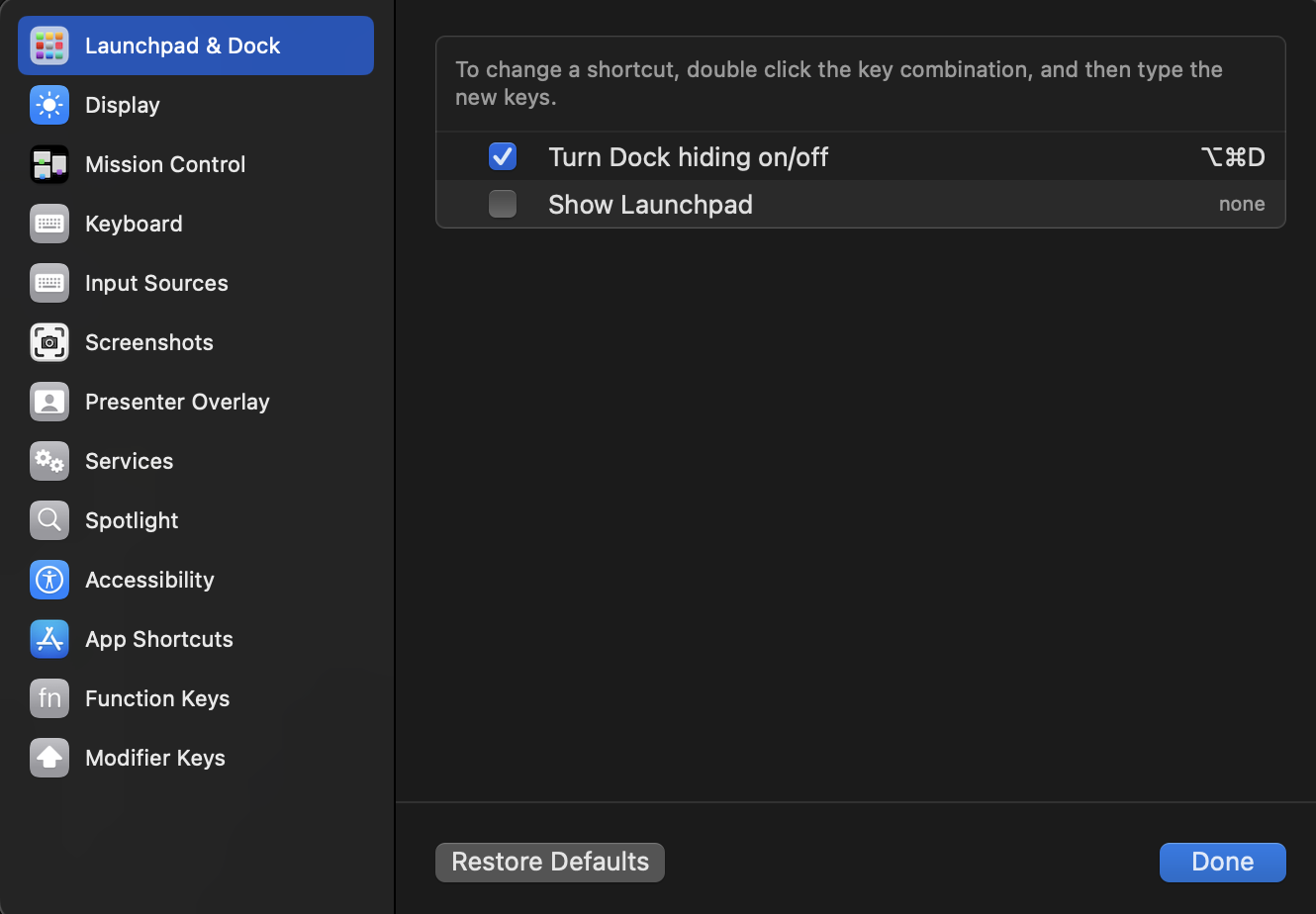Select the Show Launchpad row label

click(x=650, y=204)
